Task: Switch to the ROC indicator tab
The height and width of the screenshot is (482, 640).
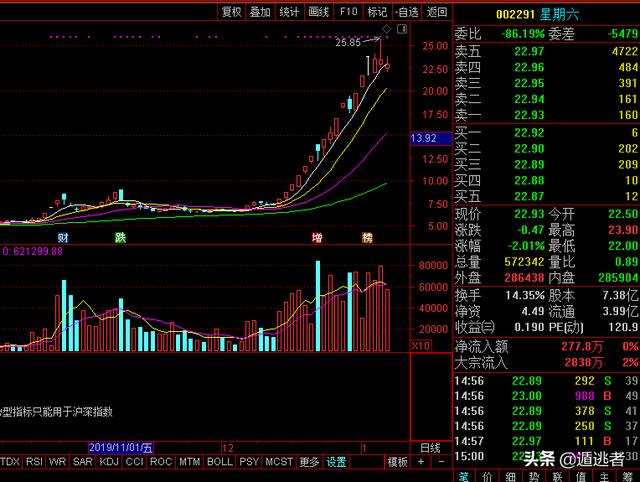Action: tap(160, 462)
